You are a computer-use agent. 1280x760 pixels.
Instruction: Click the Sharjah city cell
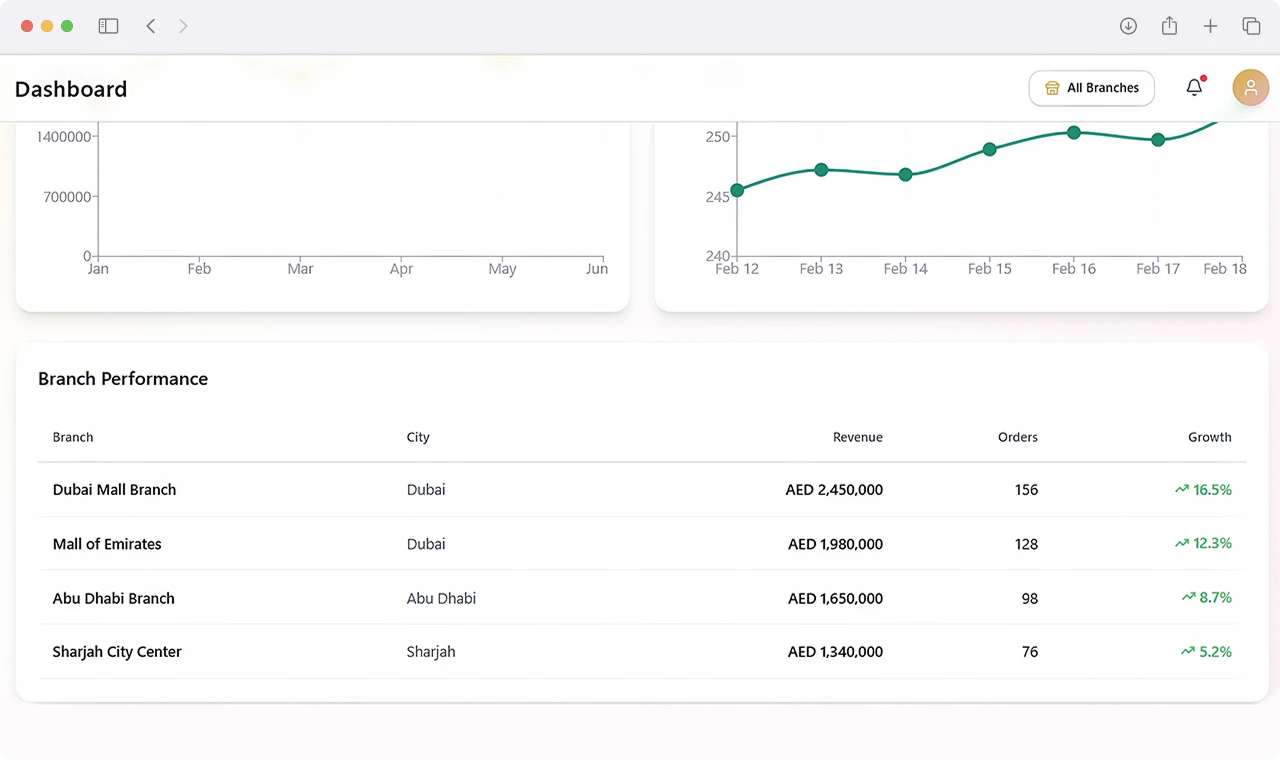click(431, 652)
